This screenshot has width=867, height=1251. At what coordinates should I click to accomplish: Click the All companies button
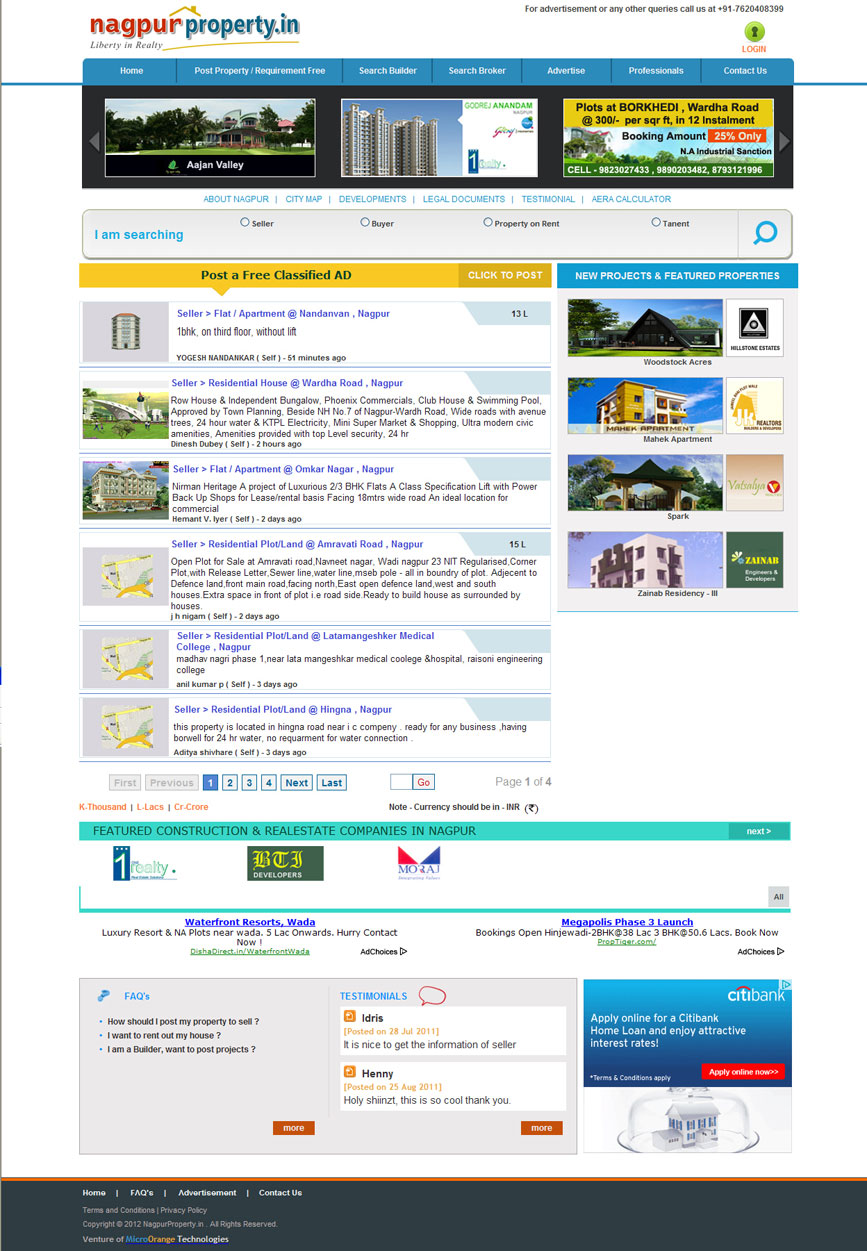coord(779,896)
